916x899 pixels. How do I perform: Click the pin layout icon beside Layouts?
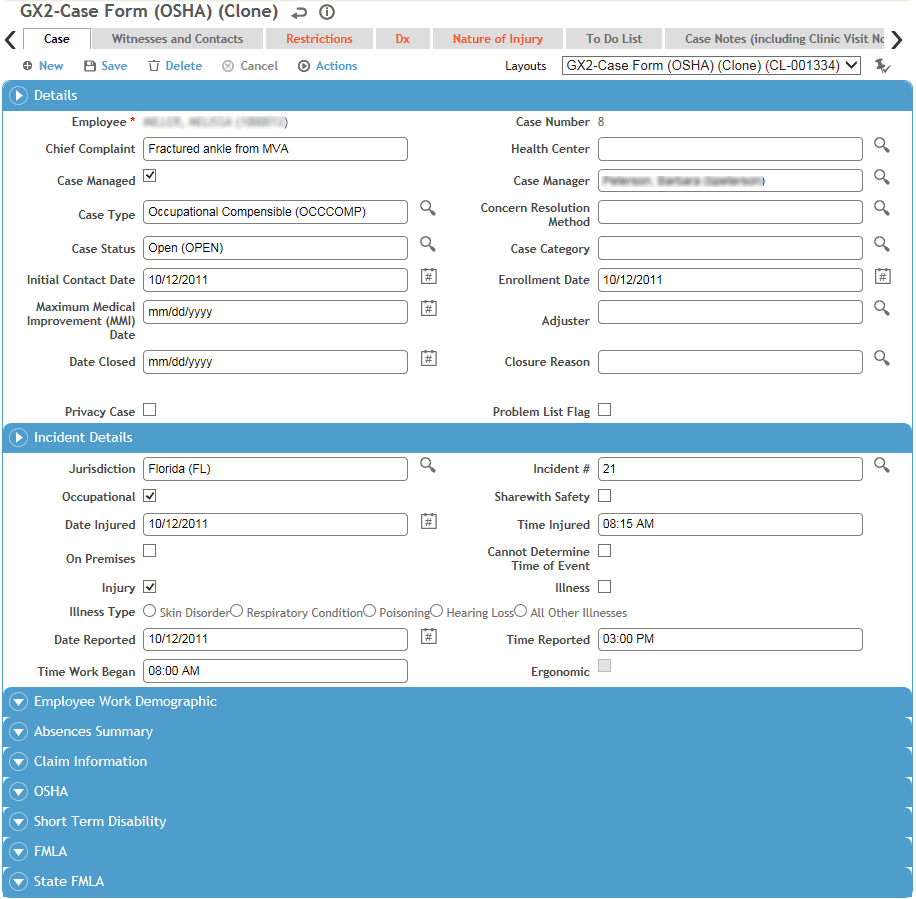coord(882,66)
